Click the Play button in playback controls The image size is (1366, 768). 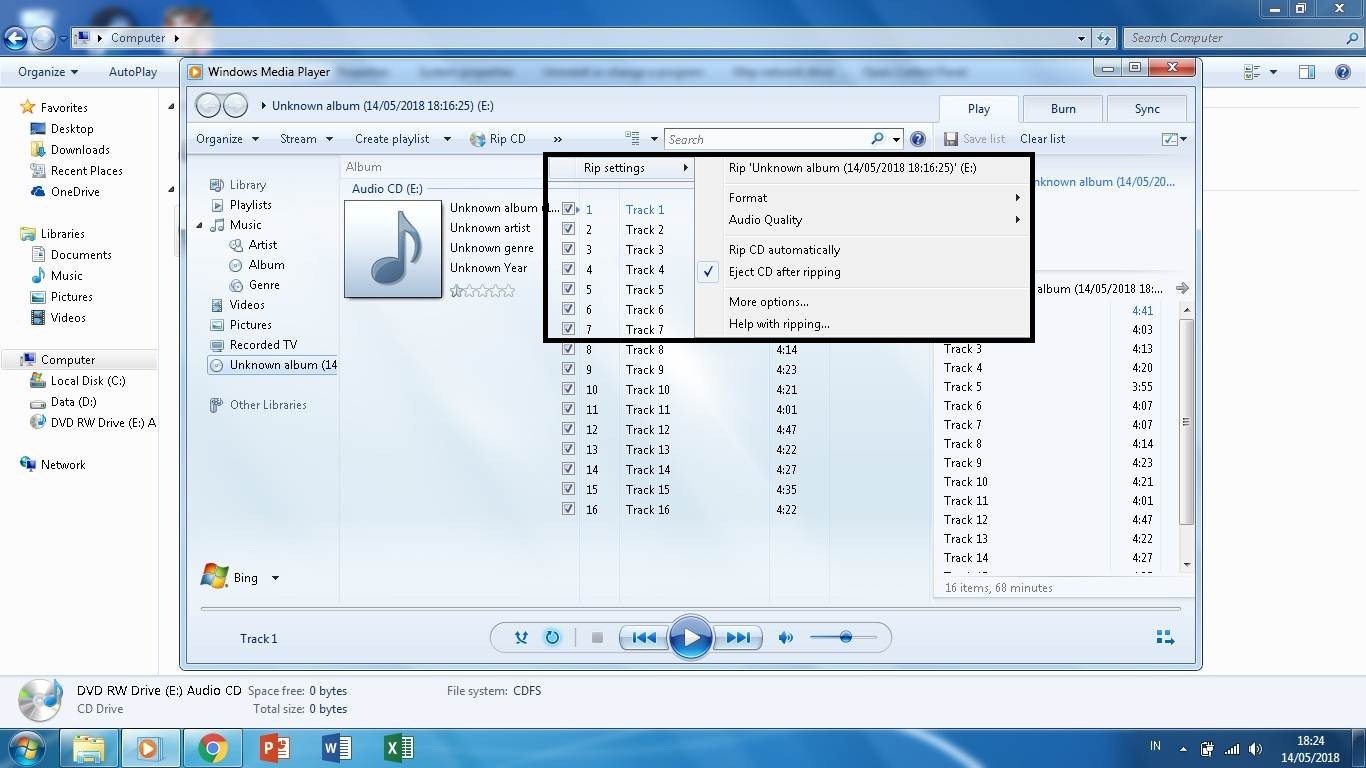point(690,638)
